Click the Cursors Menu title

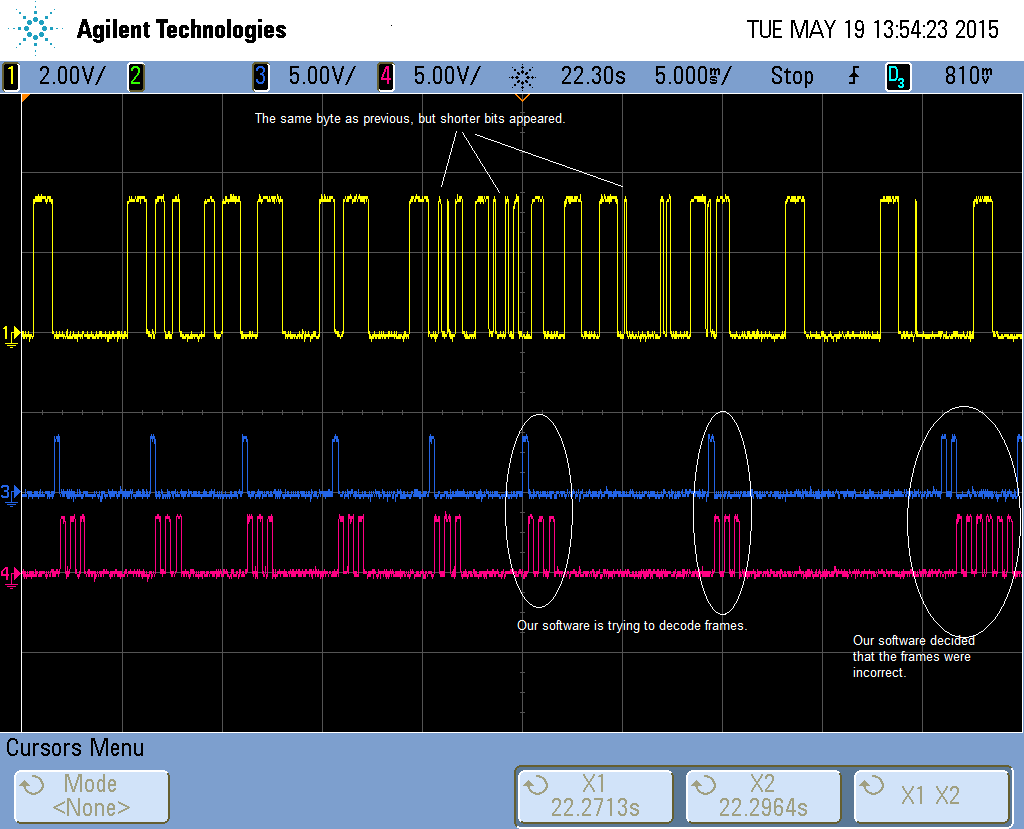tap(75, 747)
